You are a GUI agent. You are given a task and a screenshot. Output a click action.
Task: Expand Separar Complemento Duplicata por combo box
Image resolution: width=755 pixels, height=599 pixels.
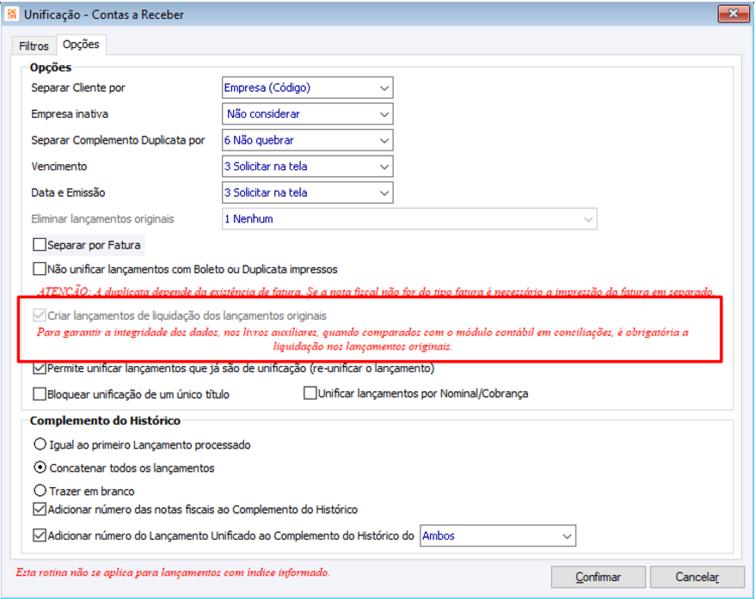click(x=308, y=140)
